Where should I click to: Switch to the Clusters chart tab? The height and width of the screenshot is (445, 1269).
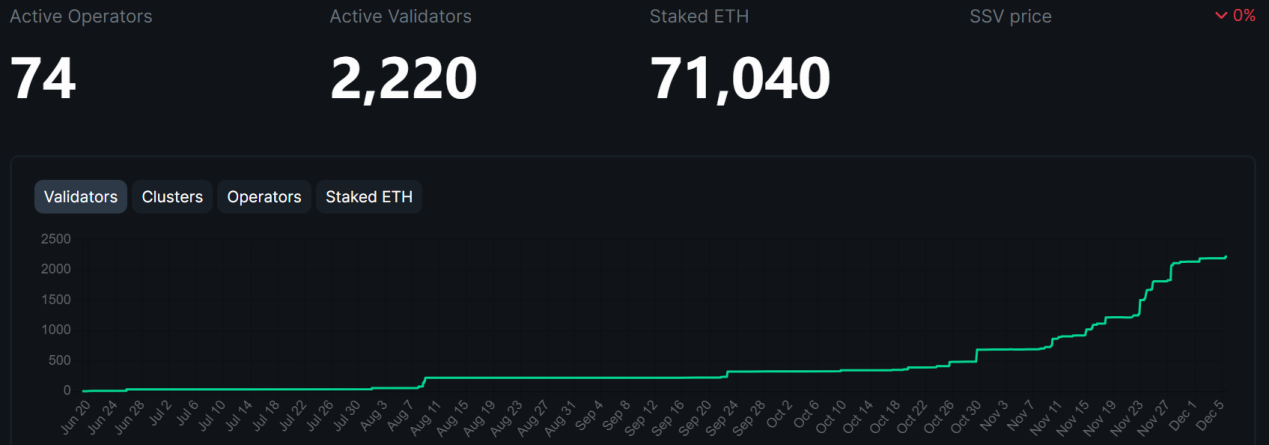[x=172, y=197]
